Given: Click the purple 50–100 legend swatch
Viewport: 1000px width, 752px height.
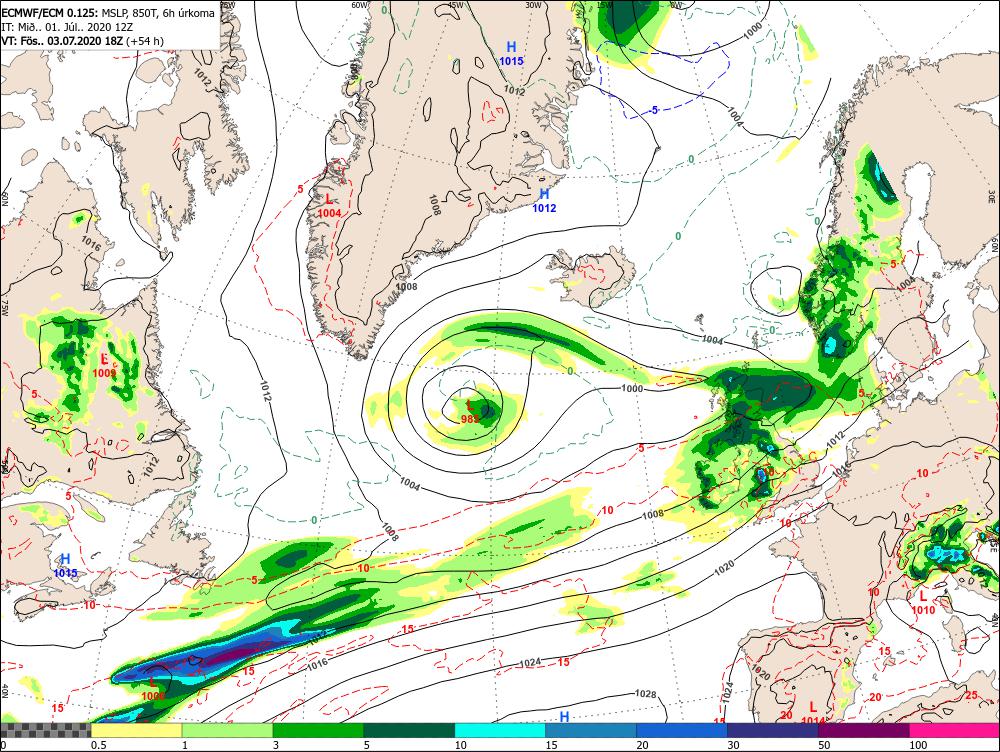Looking at the screenshot, I should [x=864, y=730].
